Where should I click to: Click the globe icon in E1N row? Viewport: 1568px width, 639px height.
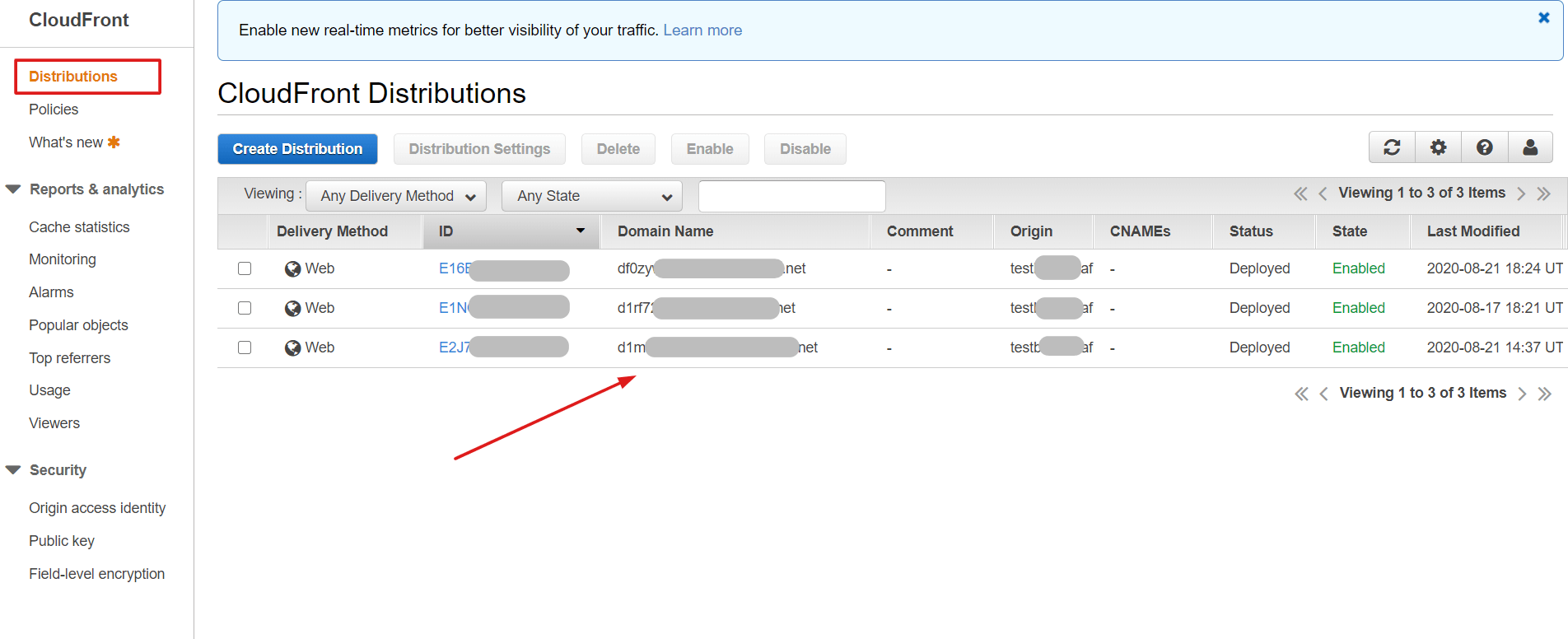[292, 308]
